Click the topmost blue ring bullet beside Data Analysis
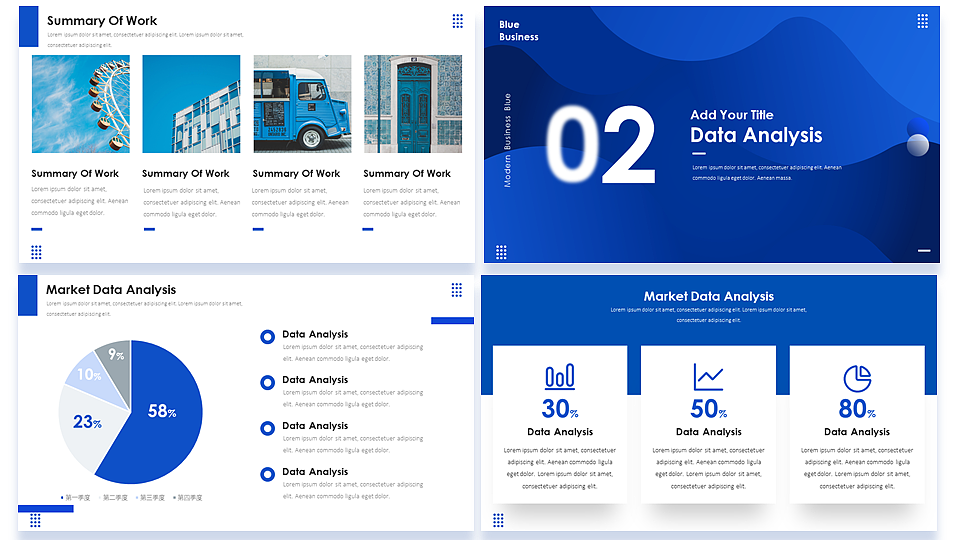 [268, 337]
